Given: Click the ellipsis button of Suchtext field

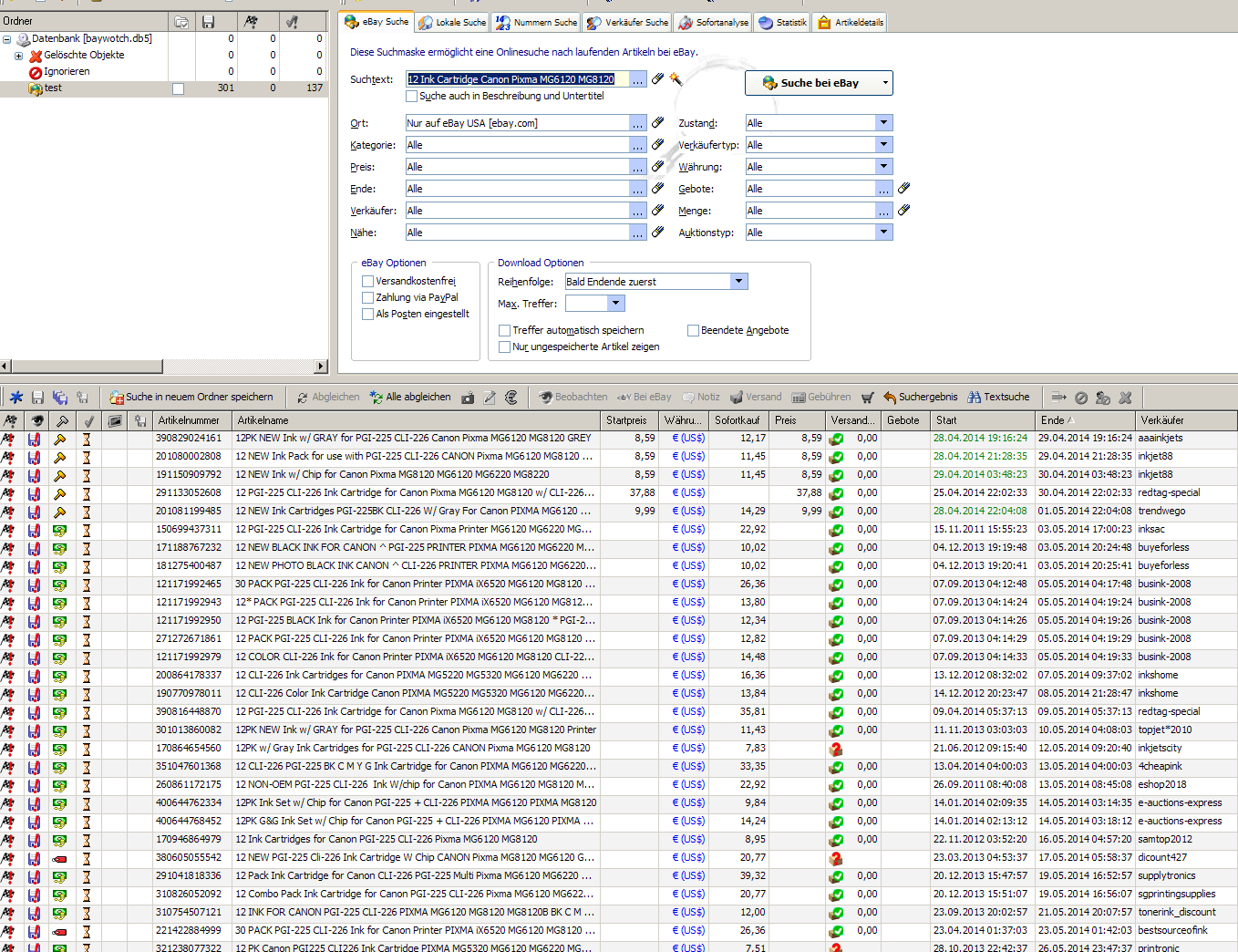Looking at the screenshot, I should point(638,79).
